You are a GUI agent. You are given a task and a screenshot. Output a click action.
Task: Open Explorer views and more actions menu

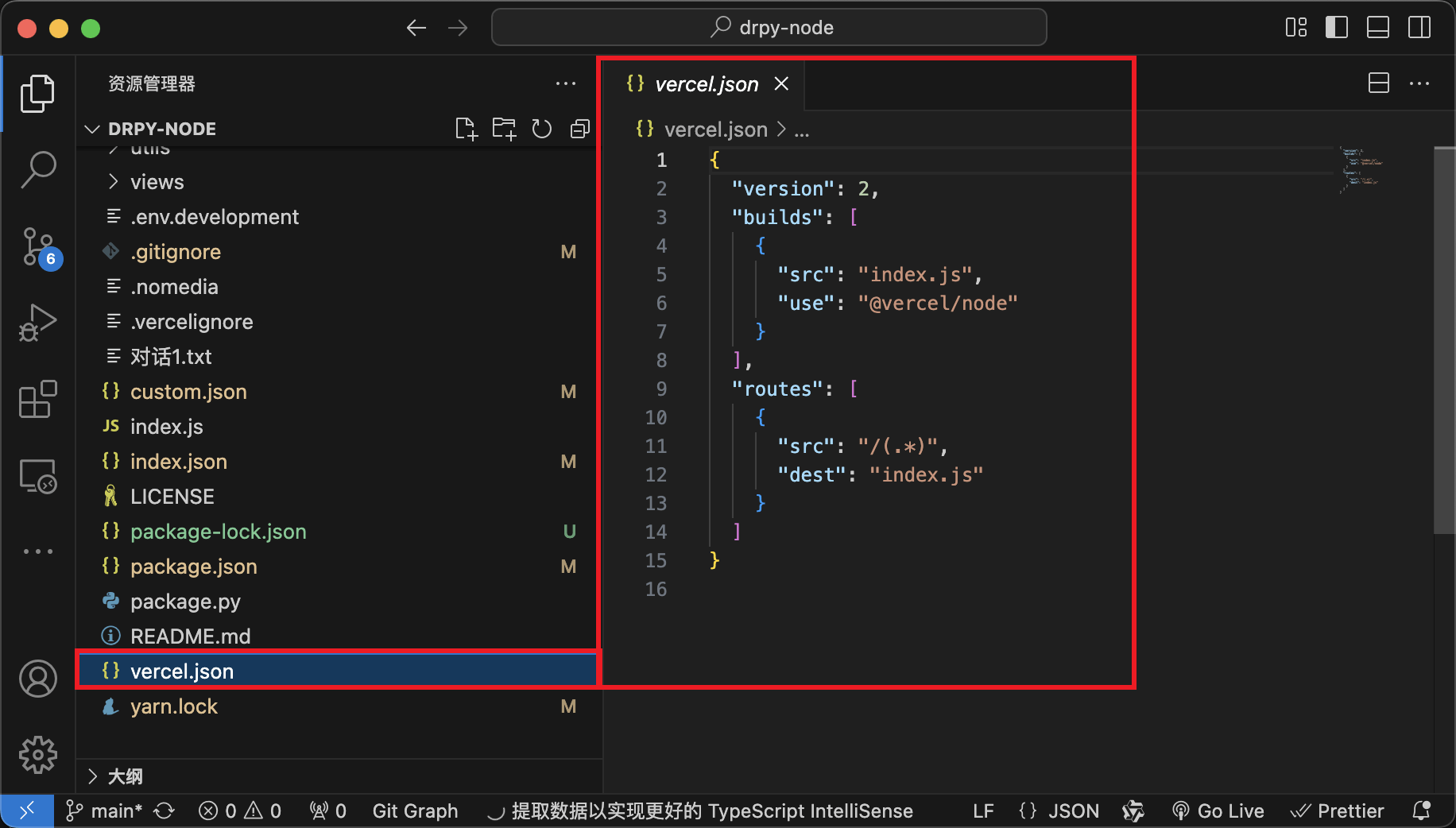point(566,83)
